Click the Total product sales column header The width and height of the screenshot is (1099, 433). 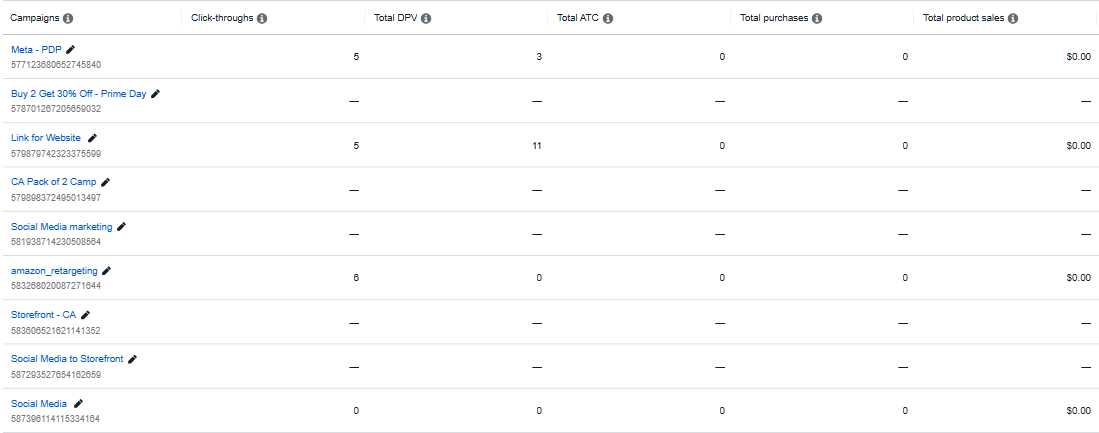coord(964,18)
